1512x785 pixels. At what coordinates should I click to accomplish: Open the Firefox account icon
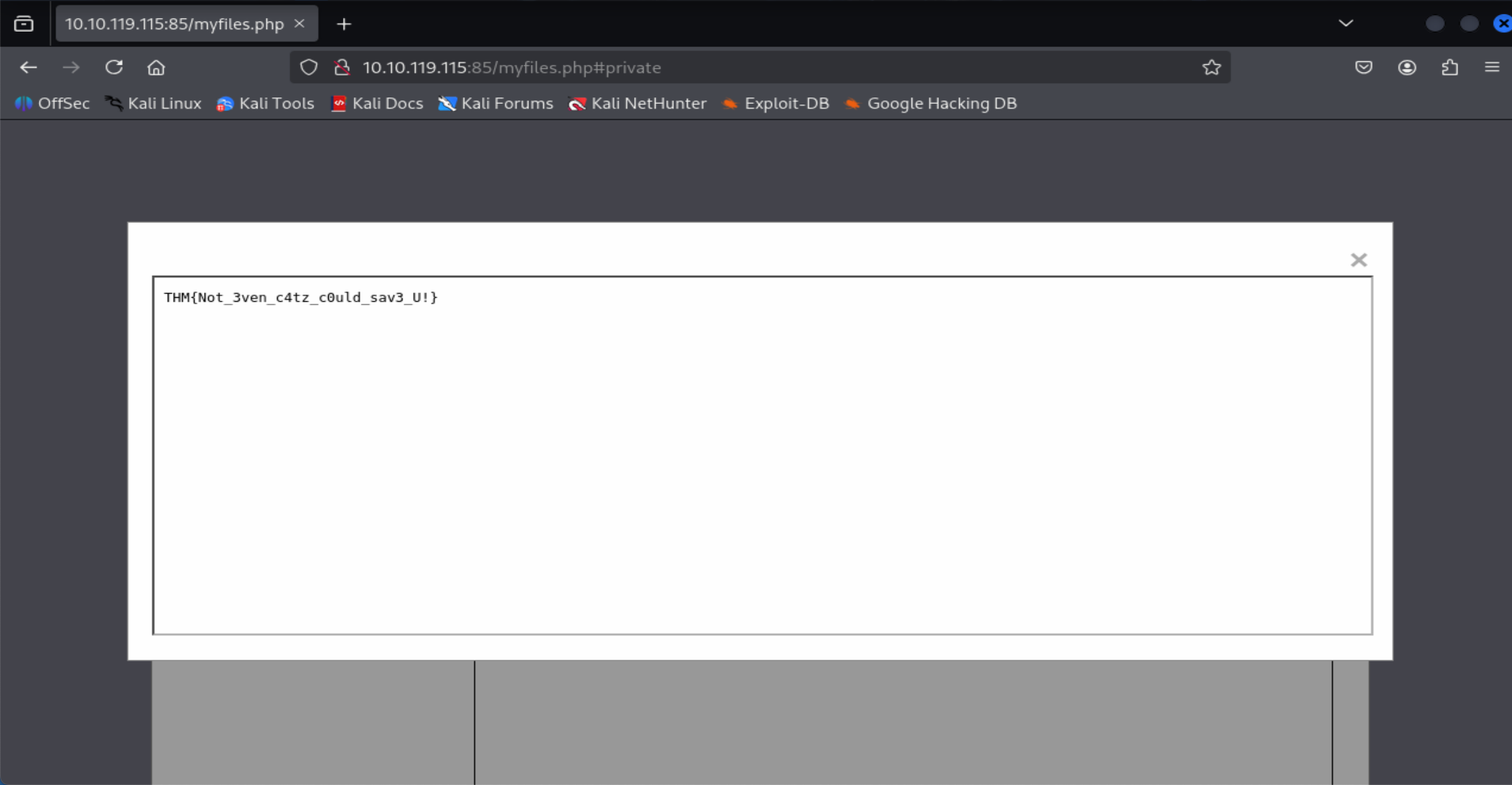point(1407,68)
